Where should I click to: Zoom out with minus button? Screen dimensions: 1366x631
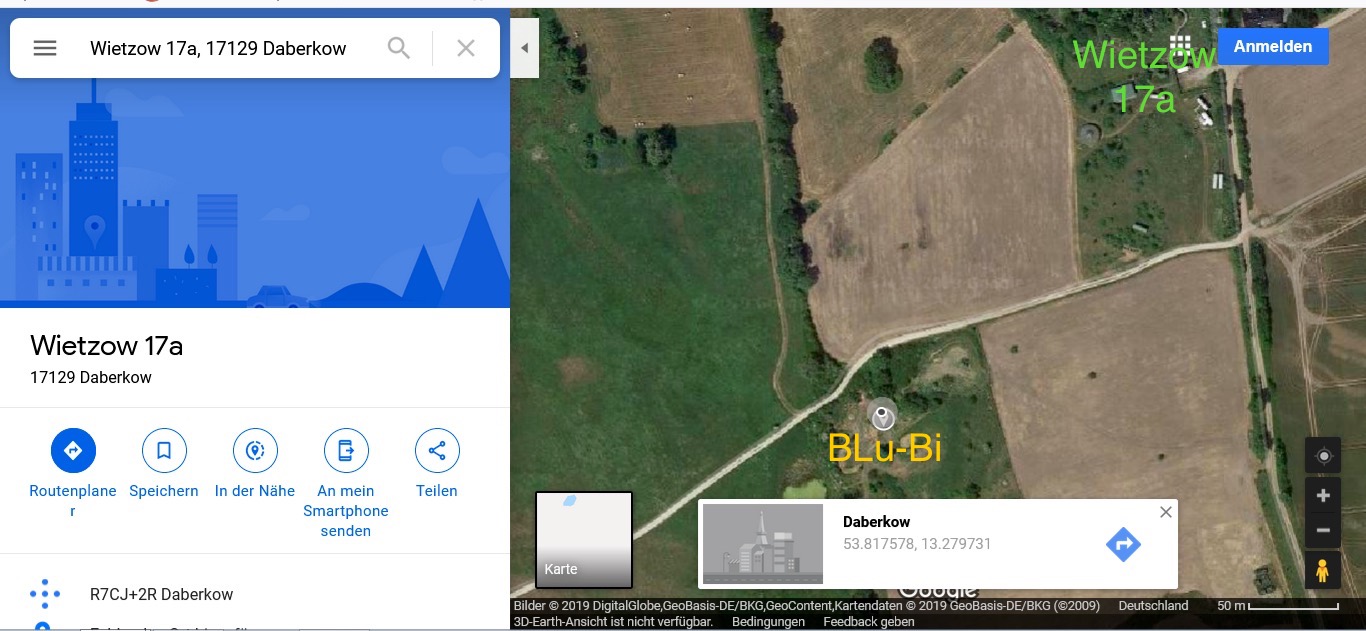[1323, 530]
